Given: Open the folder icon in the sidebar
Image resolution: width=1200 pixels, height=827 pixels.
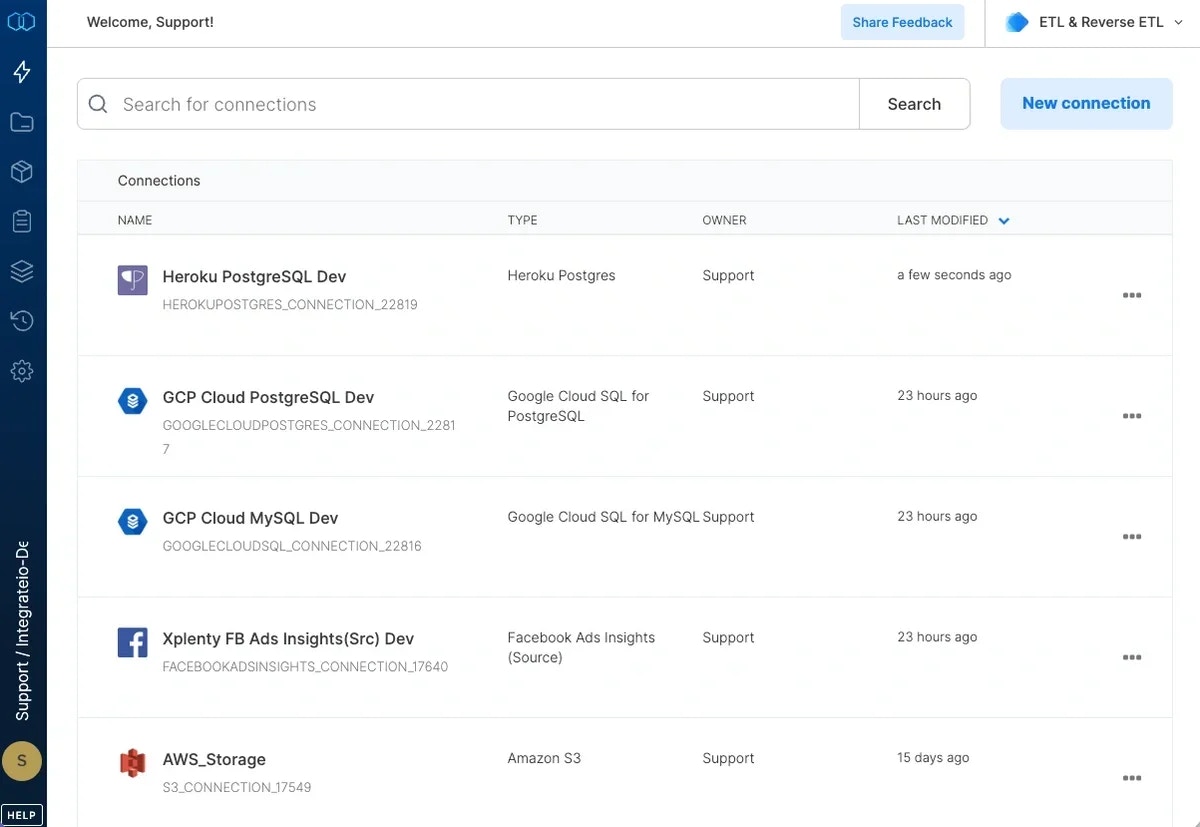Looking at the screenshot, I should [22, 121].
